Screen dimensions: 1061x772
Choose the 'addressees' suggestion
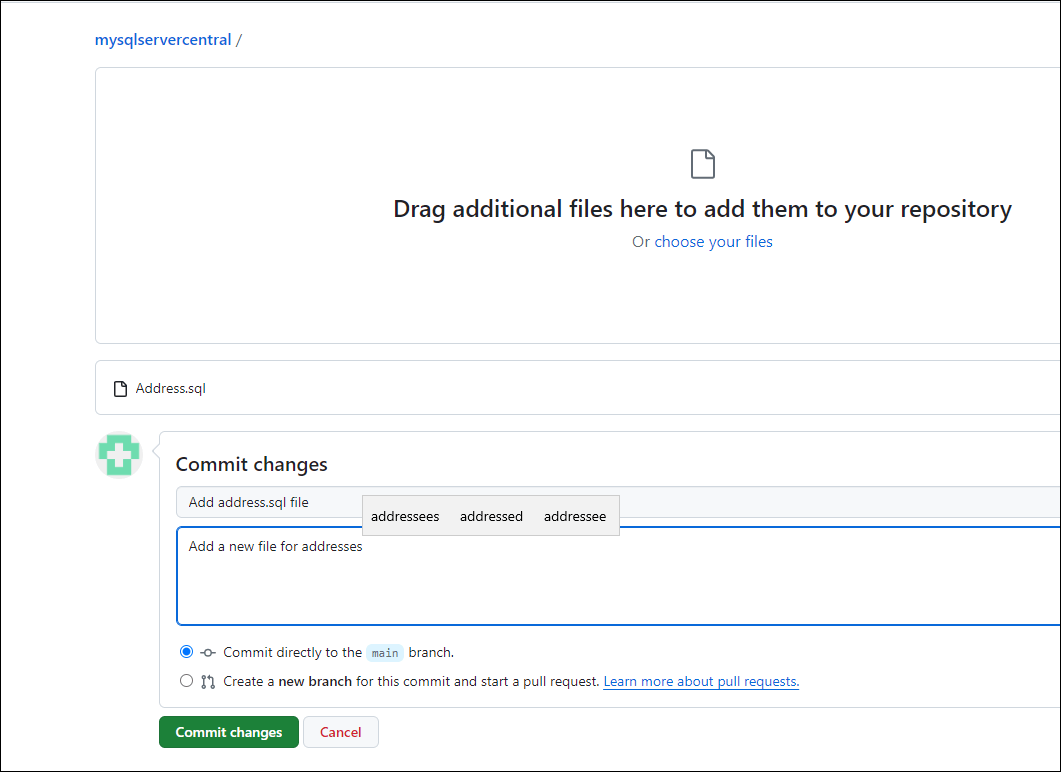[x=405, y=516]
